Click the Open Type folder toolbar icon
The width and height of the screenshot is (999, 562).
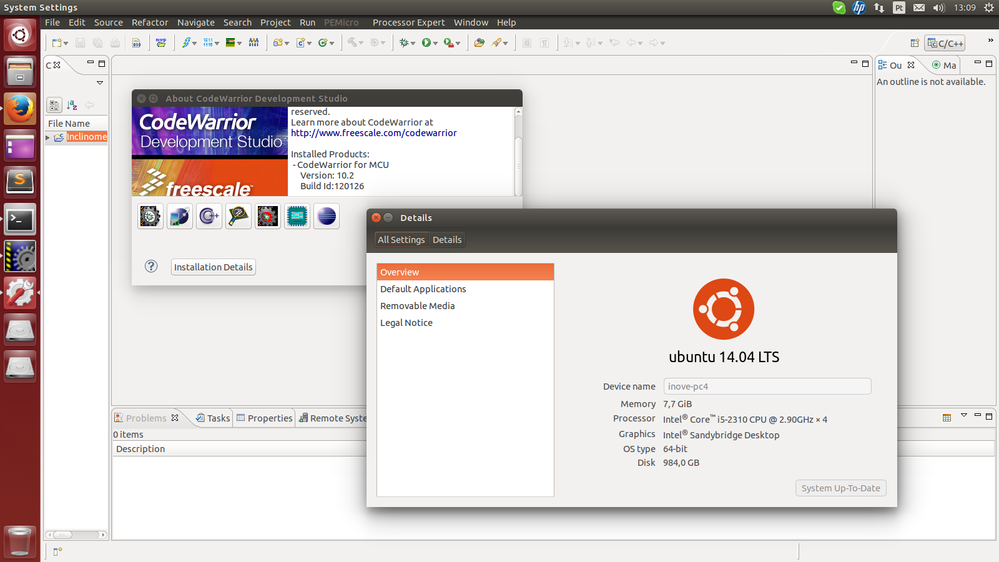coord(479,43)
